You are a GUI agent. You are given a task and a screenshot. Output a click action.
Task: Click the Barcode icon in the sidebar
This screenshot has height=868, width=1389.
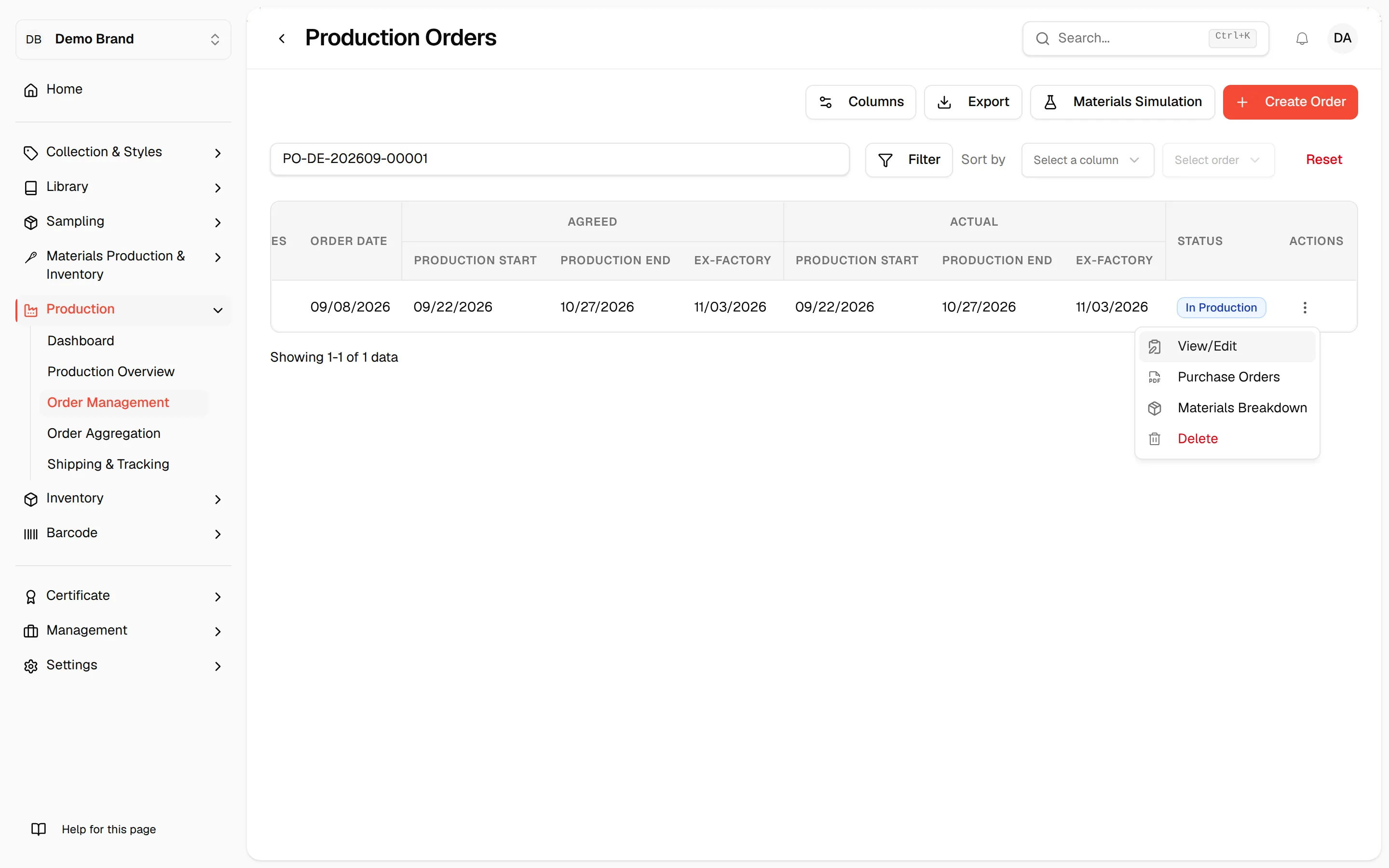coord(31,534)
